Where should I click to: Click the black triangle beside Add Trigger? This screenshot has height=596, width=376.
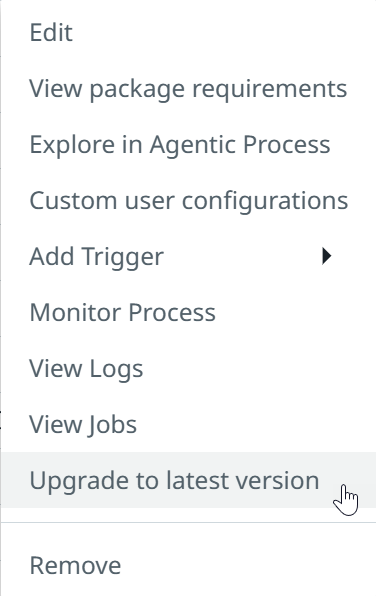[x=326, y=256]
